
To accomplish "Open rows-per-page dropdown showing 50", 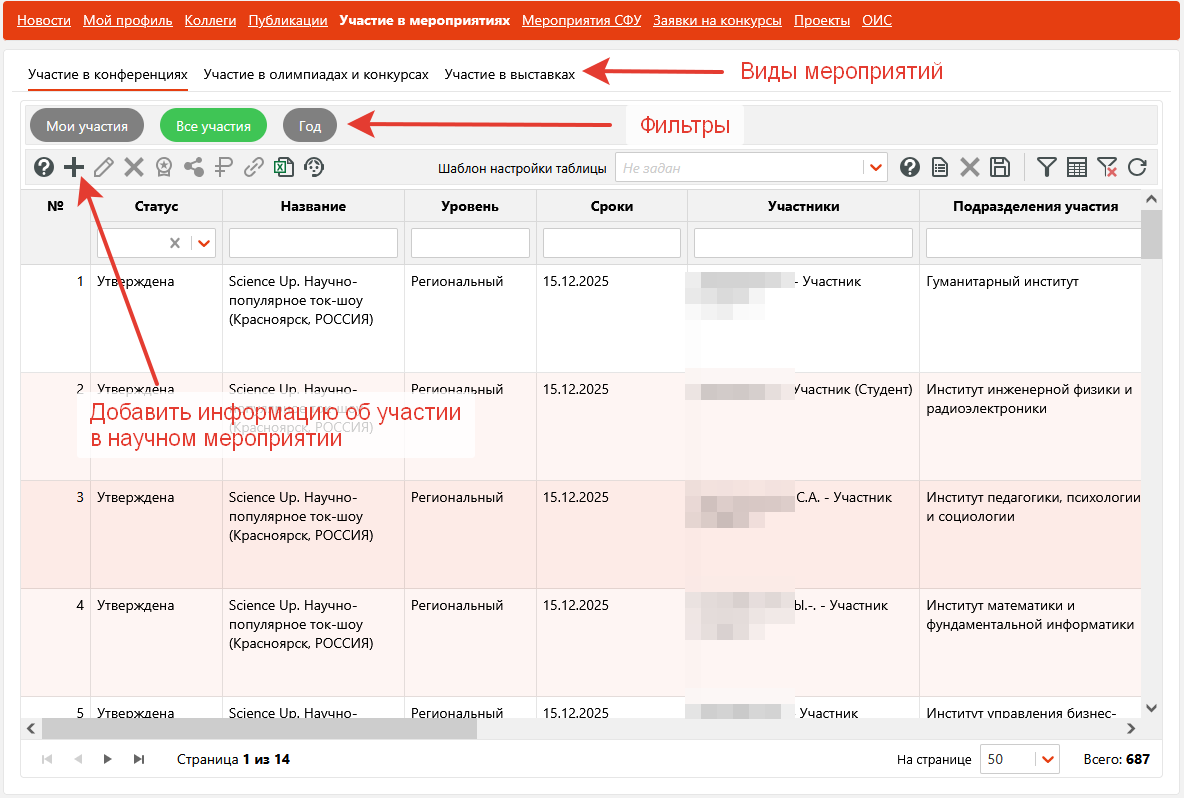I will tap(1048, 759).
